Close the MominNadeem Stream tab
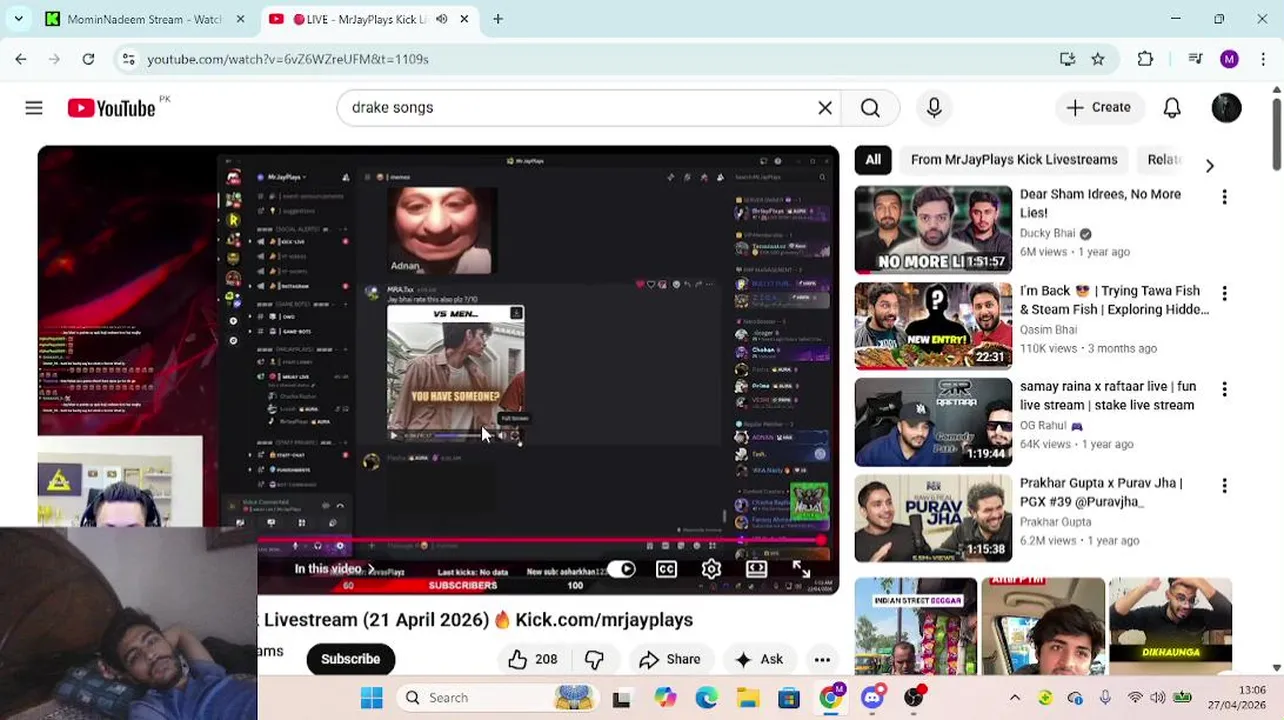The image size is (1284, 720). coord(240,19)
